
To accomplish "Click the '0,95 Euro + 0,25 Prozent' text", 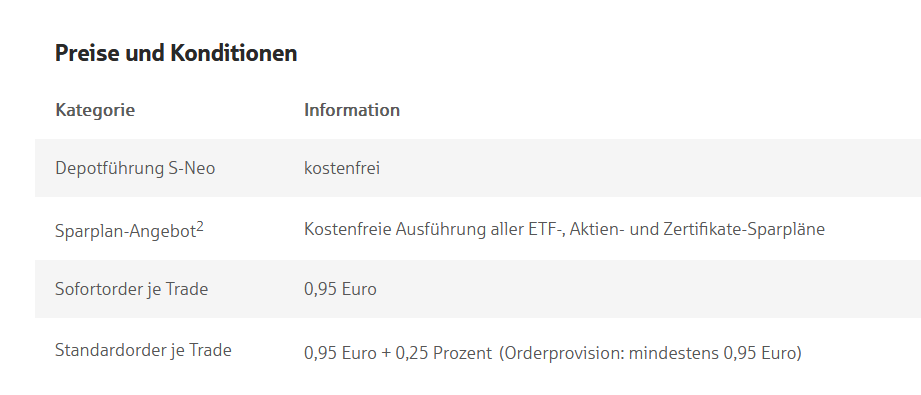I will point(398,353).
